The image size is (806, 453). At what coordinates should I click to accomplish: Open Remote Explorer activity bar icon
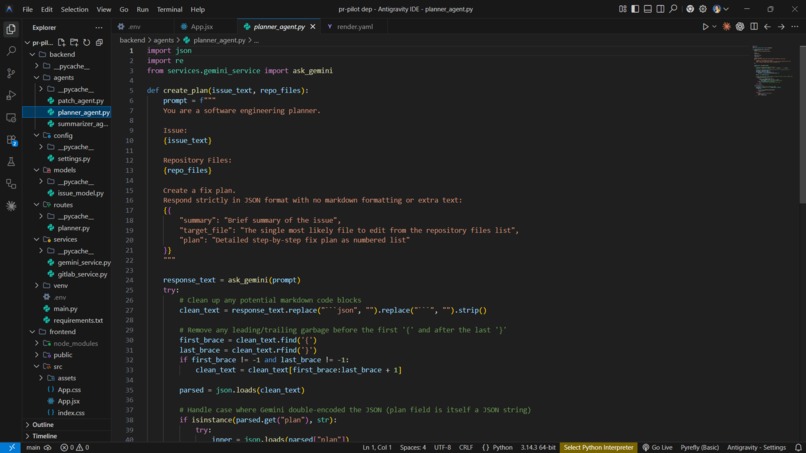click(x=11, y=118)
